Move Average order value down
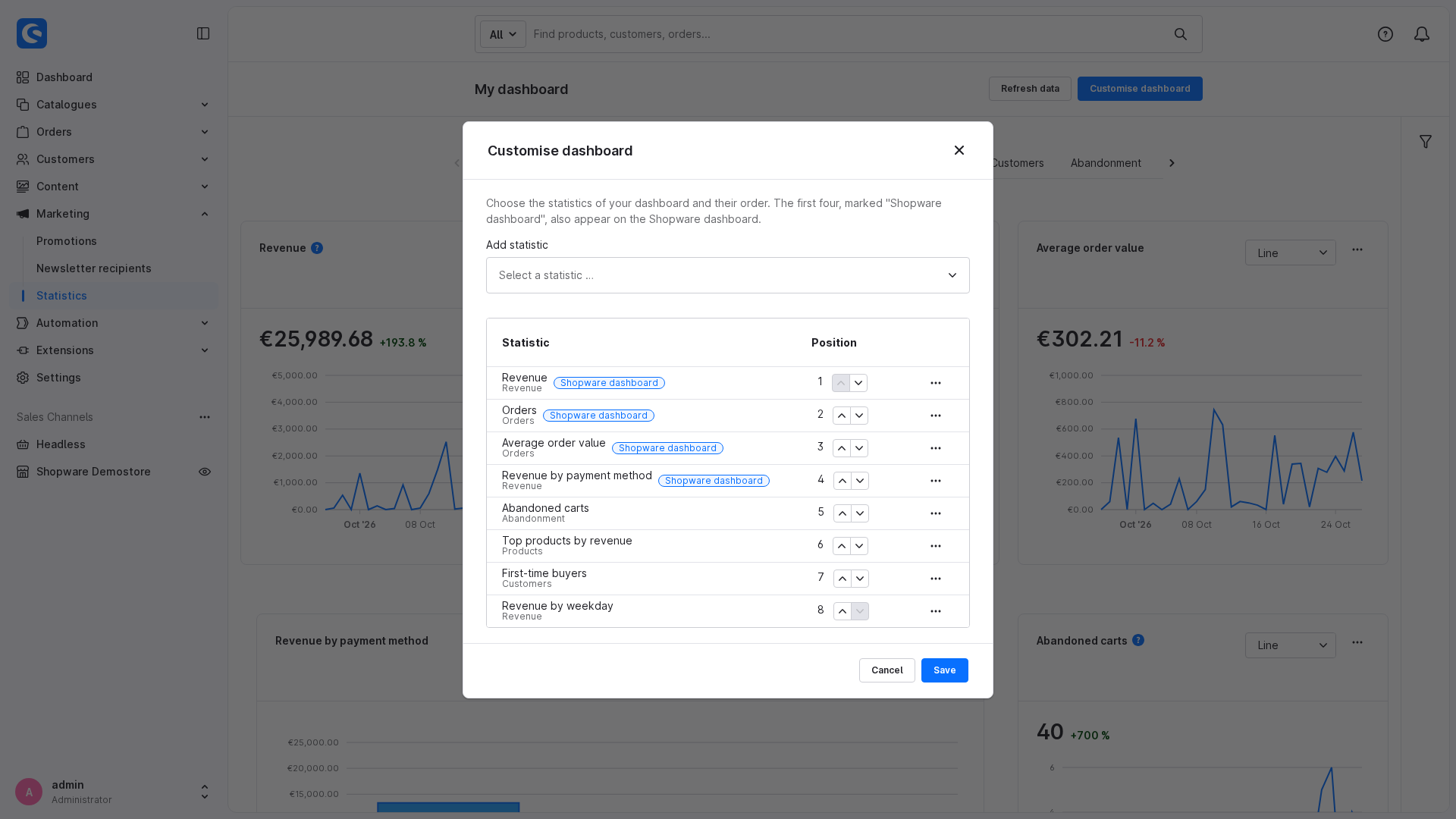This screenshot has width=1456, height=819. [859, 448]
